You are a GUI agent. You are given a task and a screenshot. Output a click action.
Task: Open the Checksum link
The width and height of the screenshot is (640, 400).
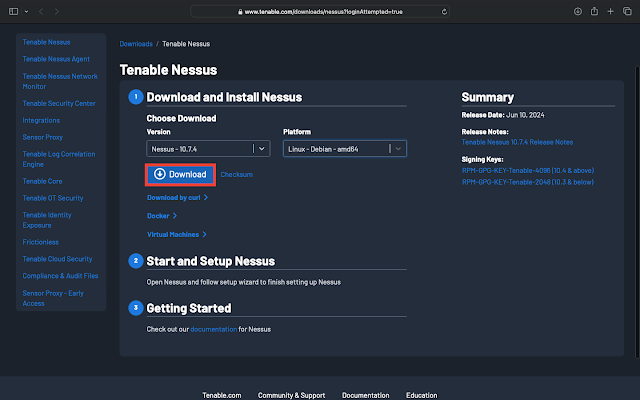pyautogui.click(x=237, y=174)
